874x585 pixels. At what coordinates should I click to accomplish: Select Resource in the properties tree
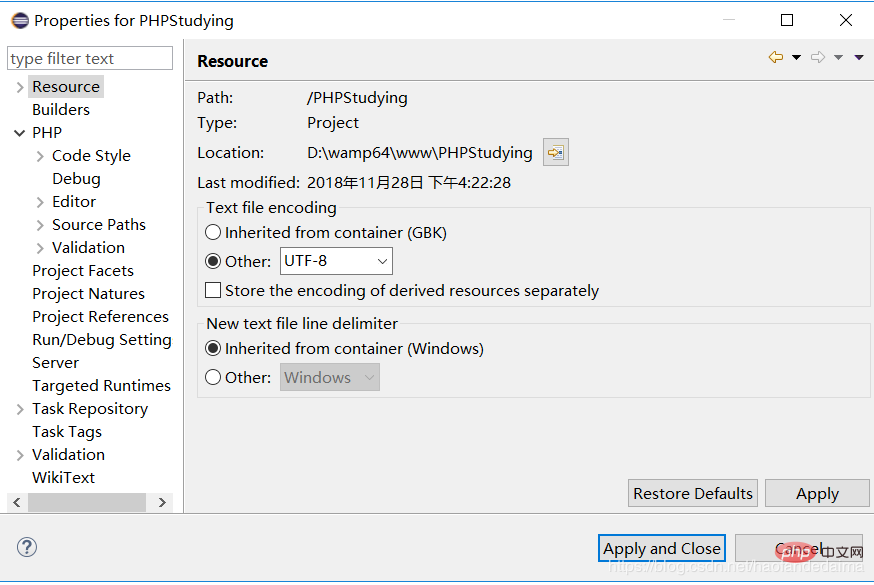tap(66, 87)
